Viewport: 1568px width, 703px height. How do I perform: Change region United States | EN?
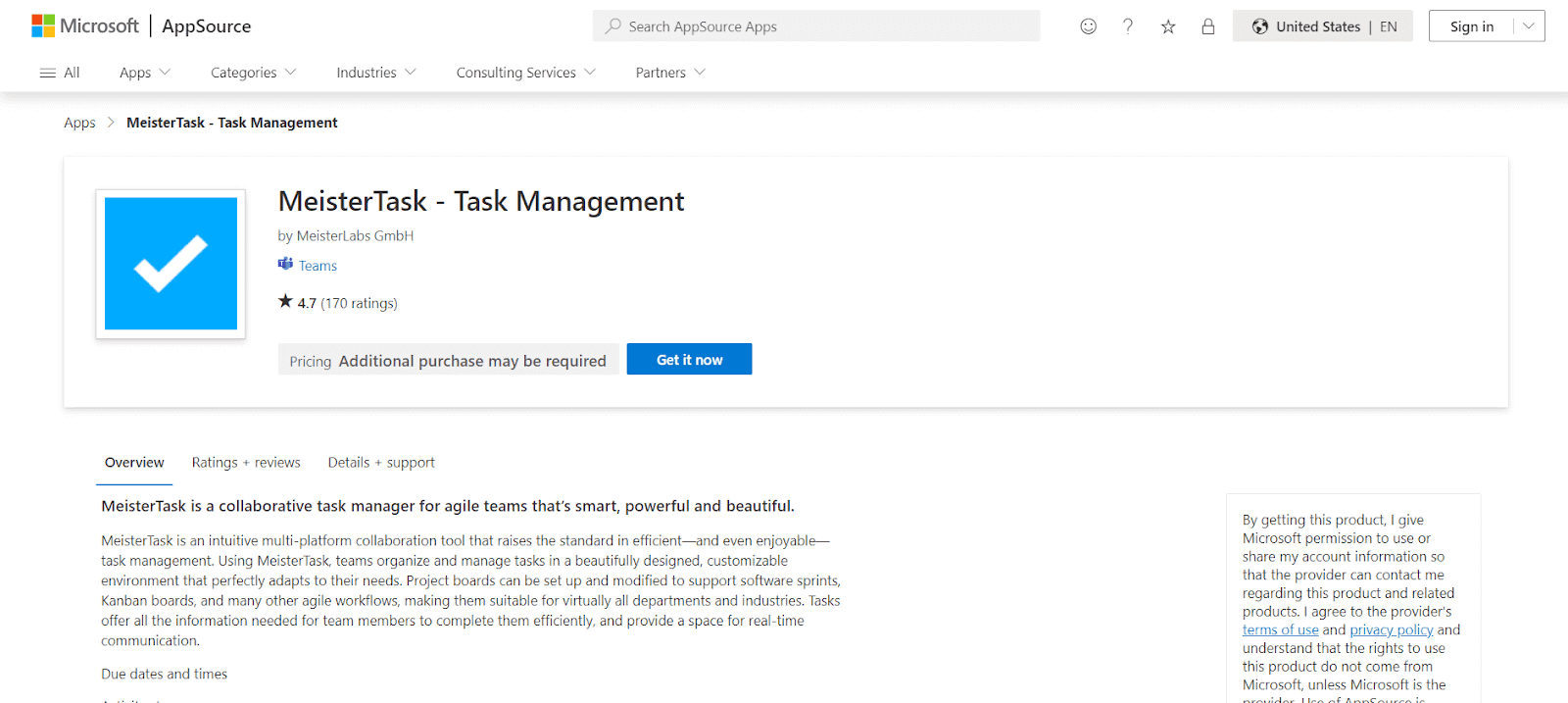click(x=1323, y=26)
